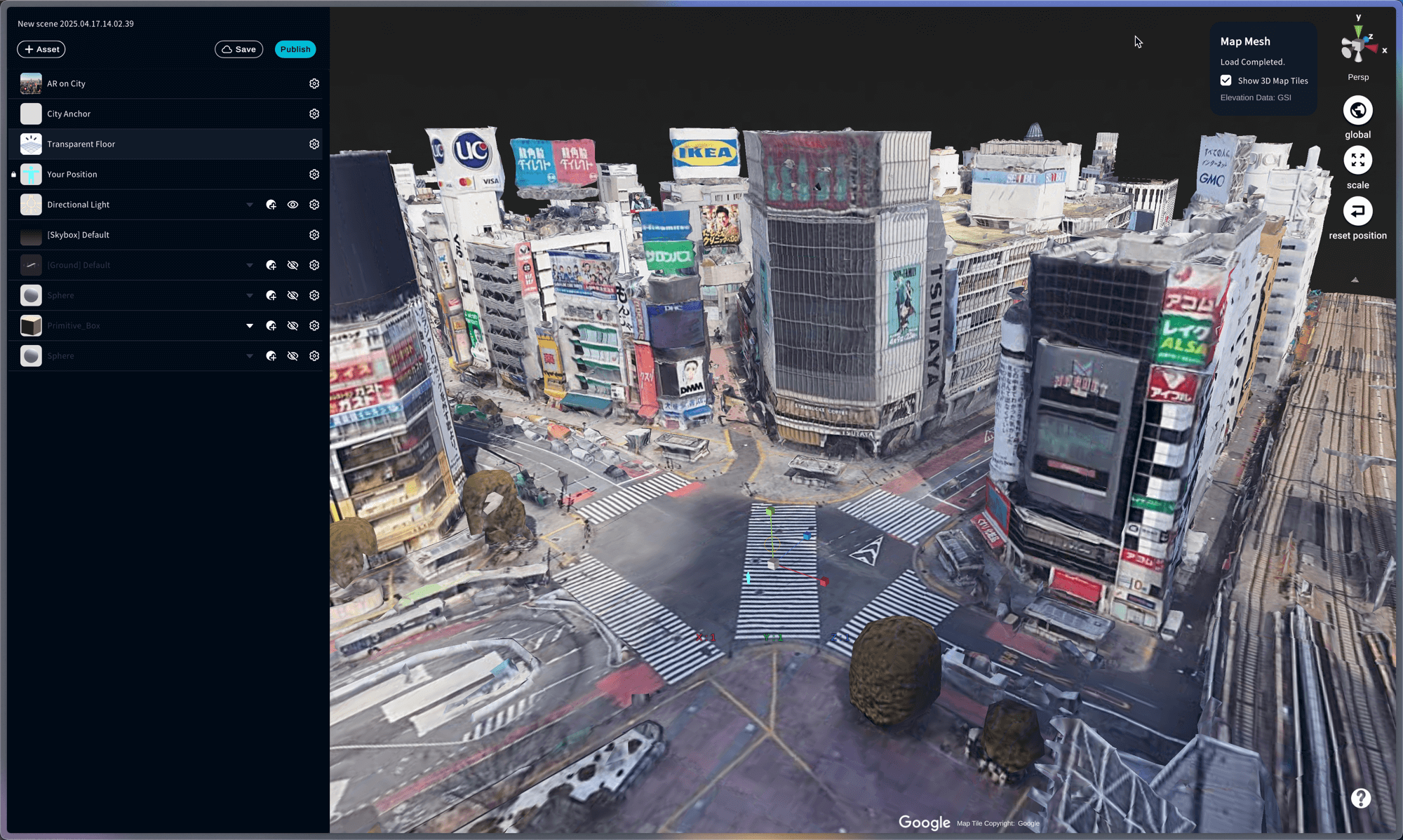The image size is (1403, 840).
Task: Click the blue Z-axis gizmo handle
Action: click(x=807, y=536)
